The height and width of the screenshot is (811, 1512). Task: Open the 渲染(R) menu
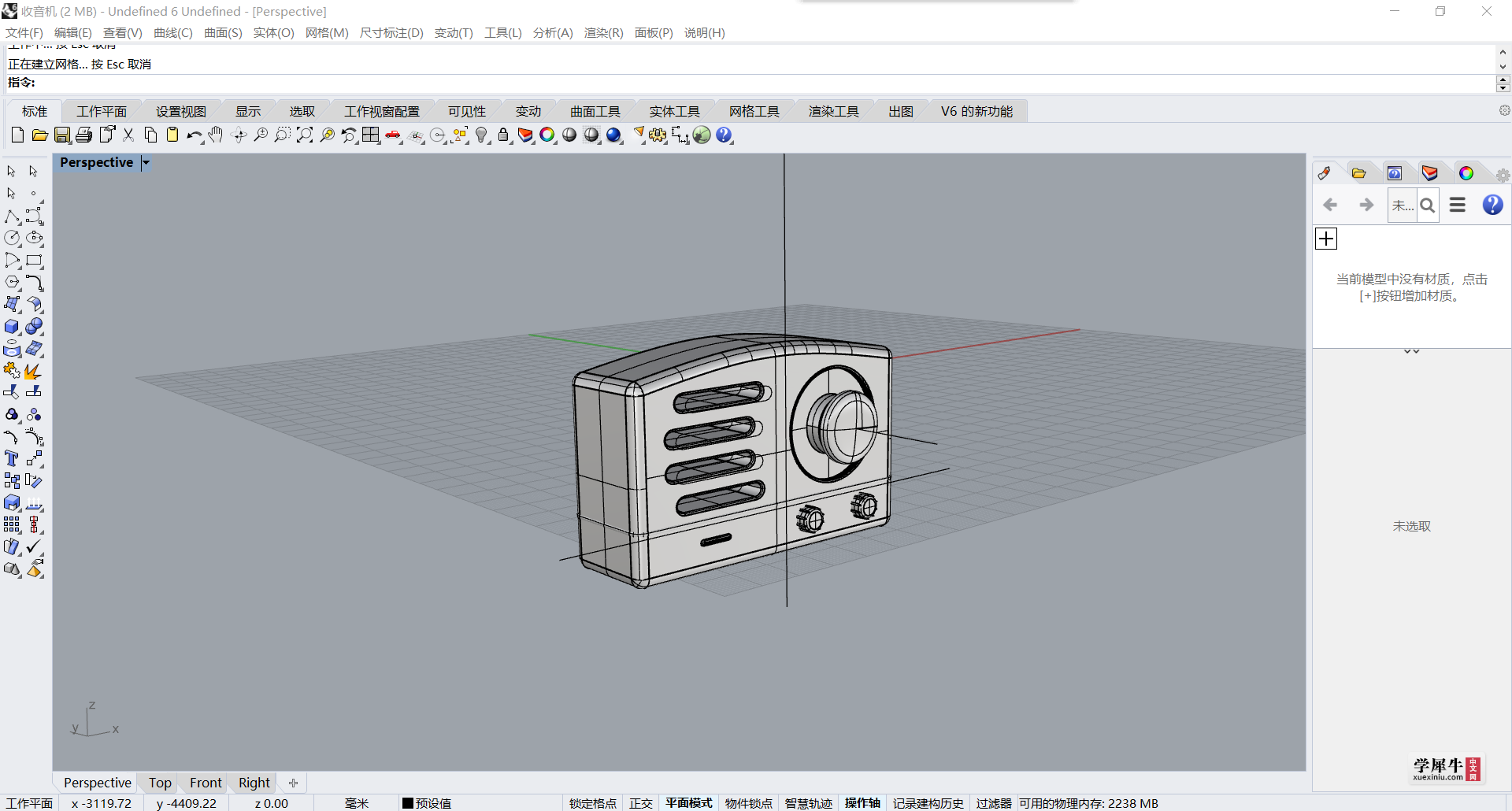pos(604,32)
